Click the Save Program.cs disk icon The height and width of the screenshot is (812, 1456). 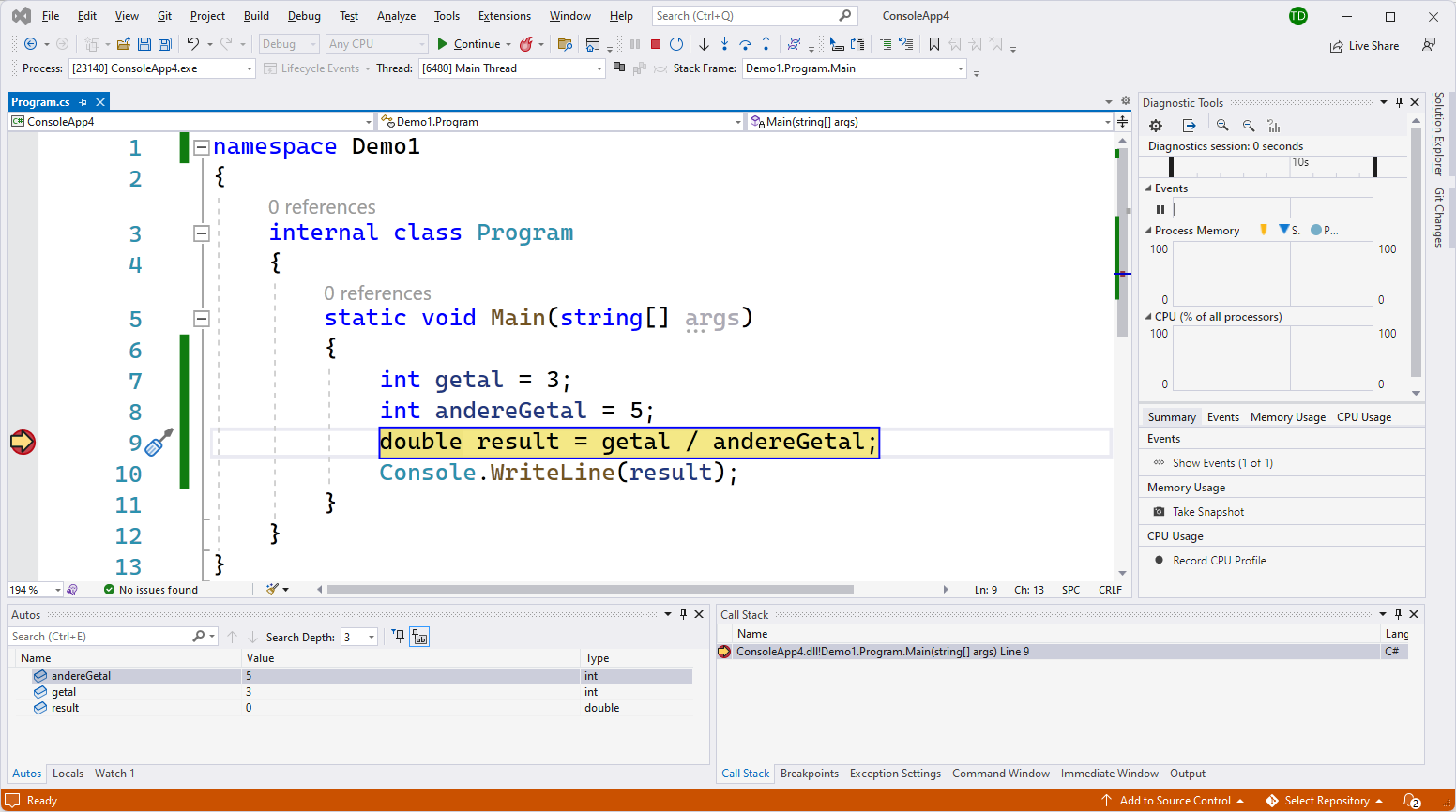point(144,44)
